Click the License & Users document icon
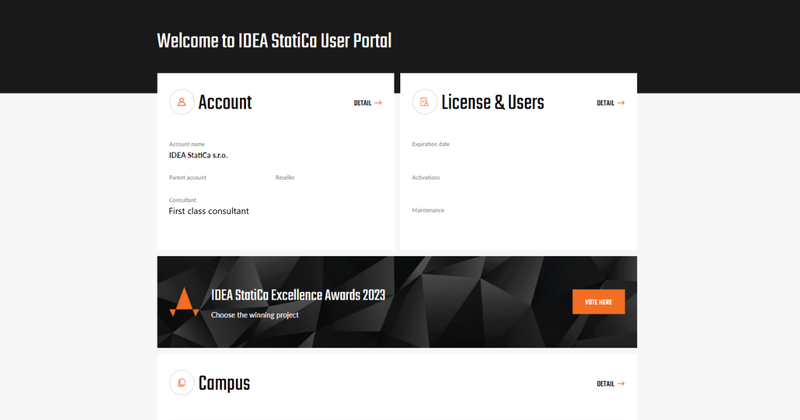This screenshot has width=800, height=420. tap(424, 102)
